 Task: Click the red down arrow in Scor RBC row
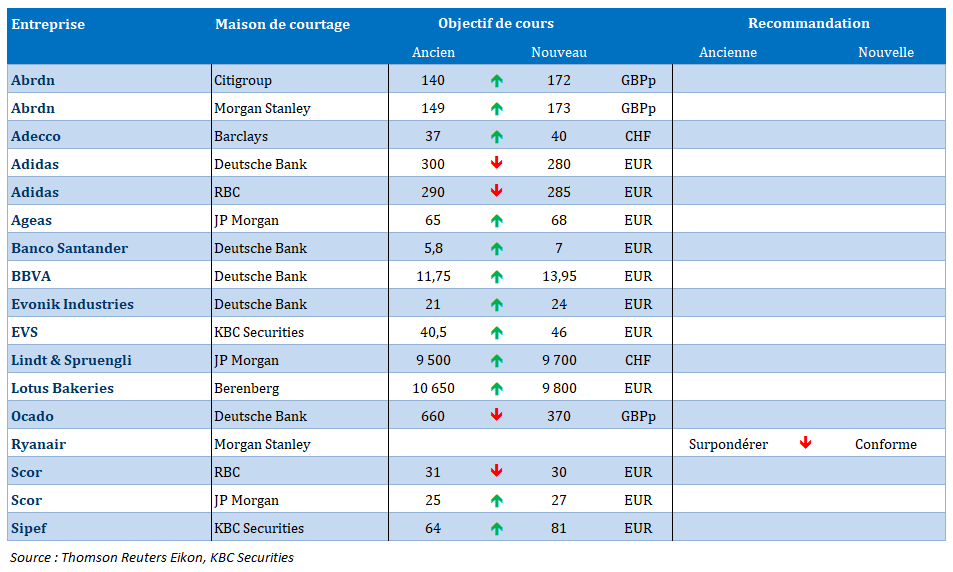point(497,472)
